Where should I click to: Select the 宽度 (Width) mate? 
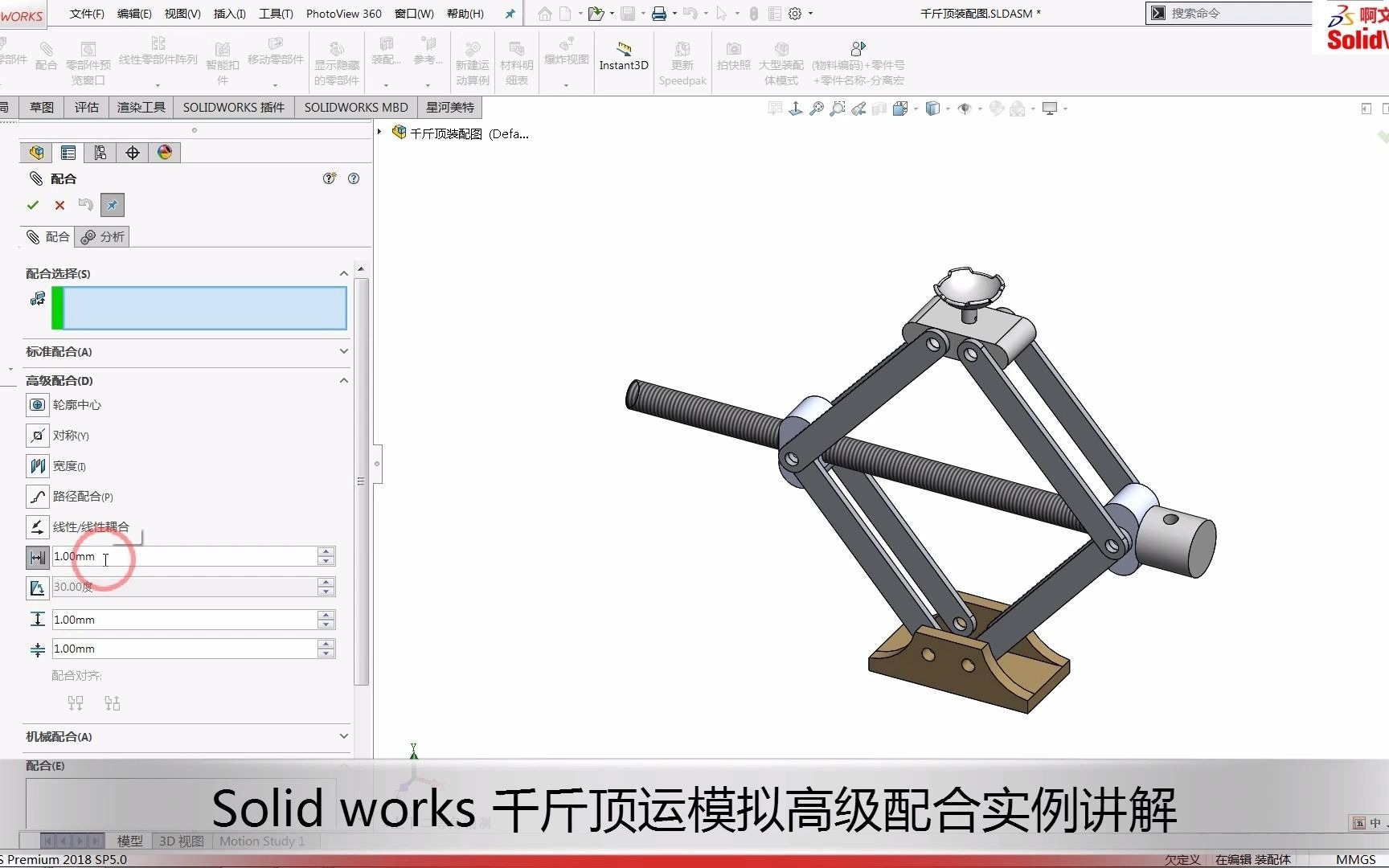(x=37, y=465)
